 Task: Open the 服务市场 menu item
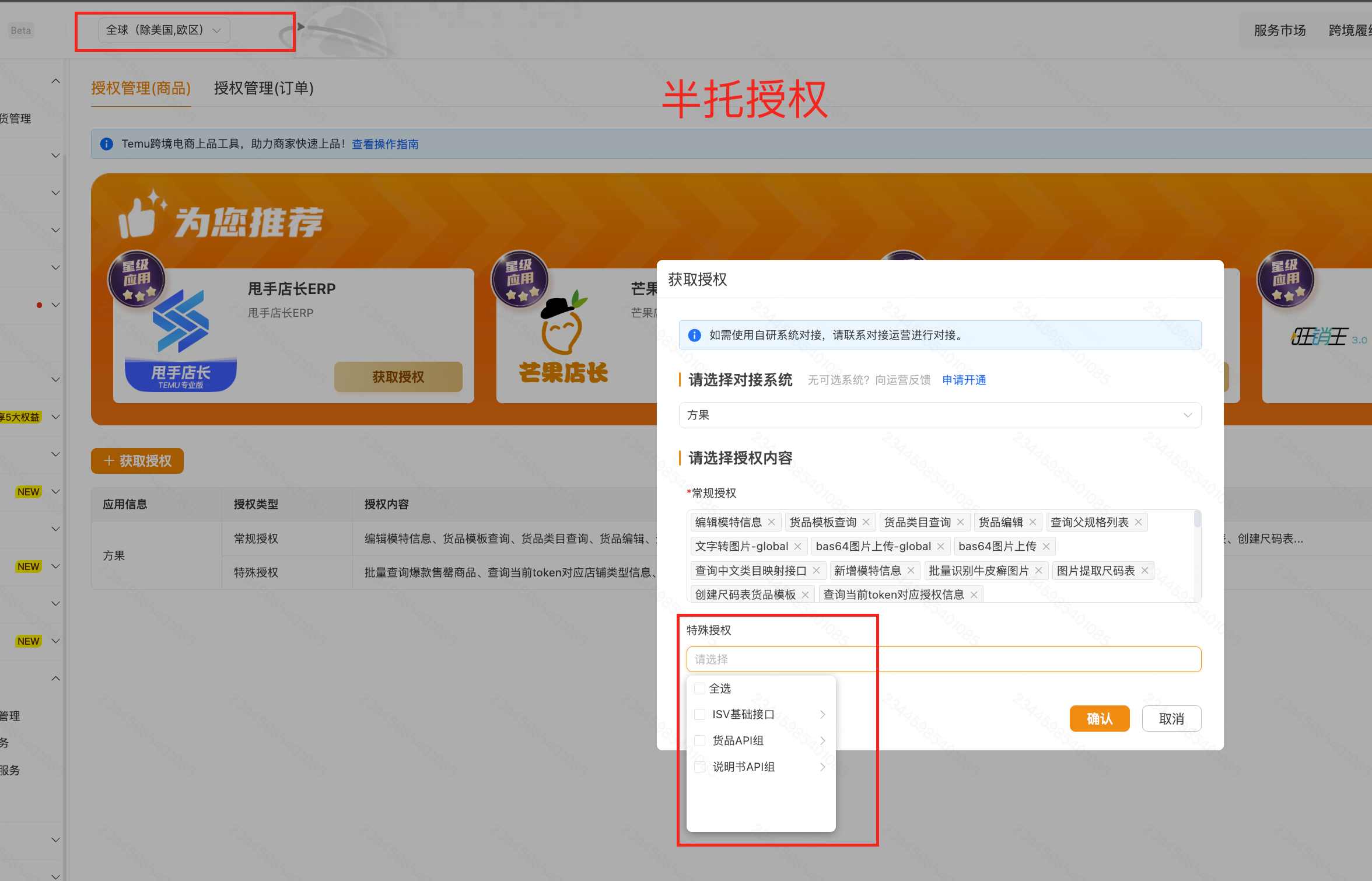click(x=1279, y=30)
